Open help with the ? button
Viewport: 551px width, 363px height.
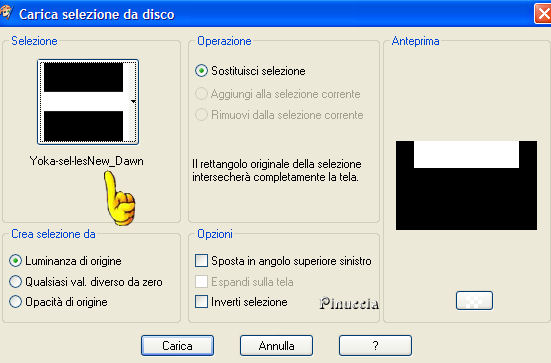tap(375, 346)
